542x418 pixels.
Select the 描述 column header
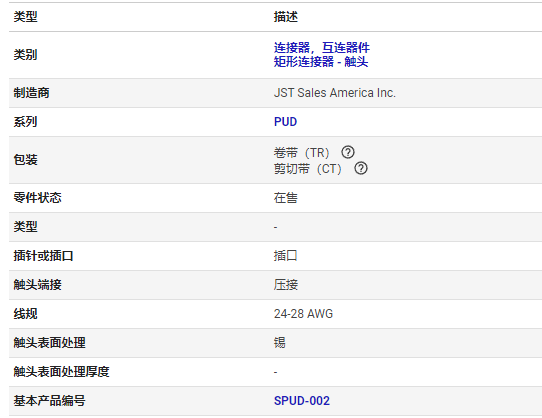pos(286,17)
